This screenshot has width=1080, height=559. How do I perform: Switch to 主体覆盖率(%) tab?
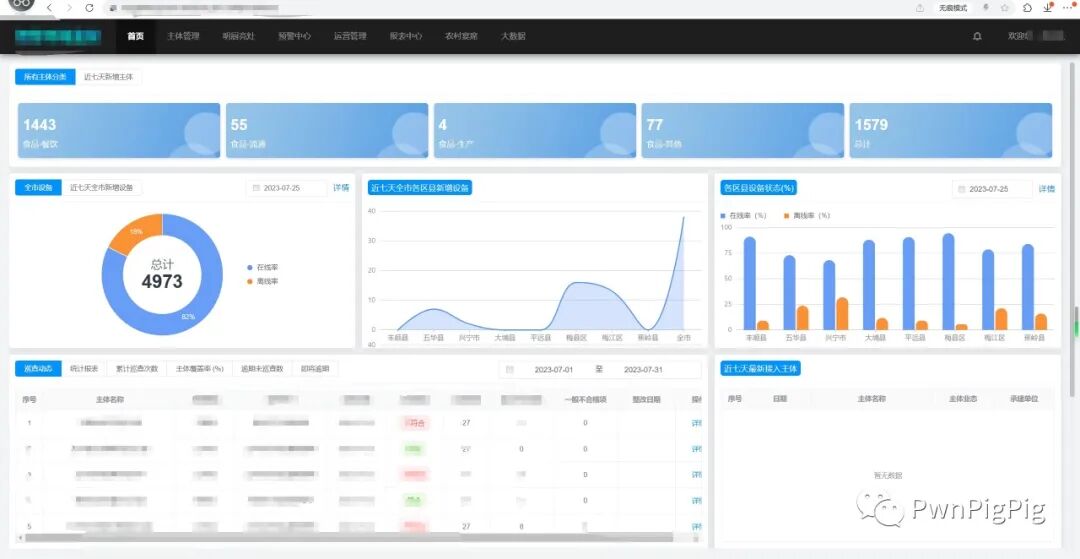coord(200,369)
